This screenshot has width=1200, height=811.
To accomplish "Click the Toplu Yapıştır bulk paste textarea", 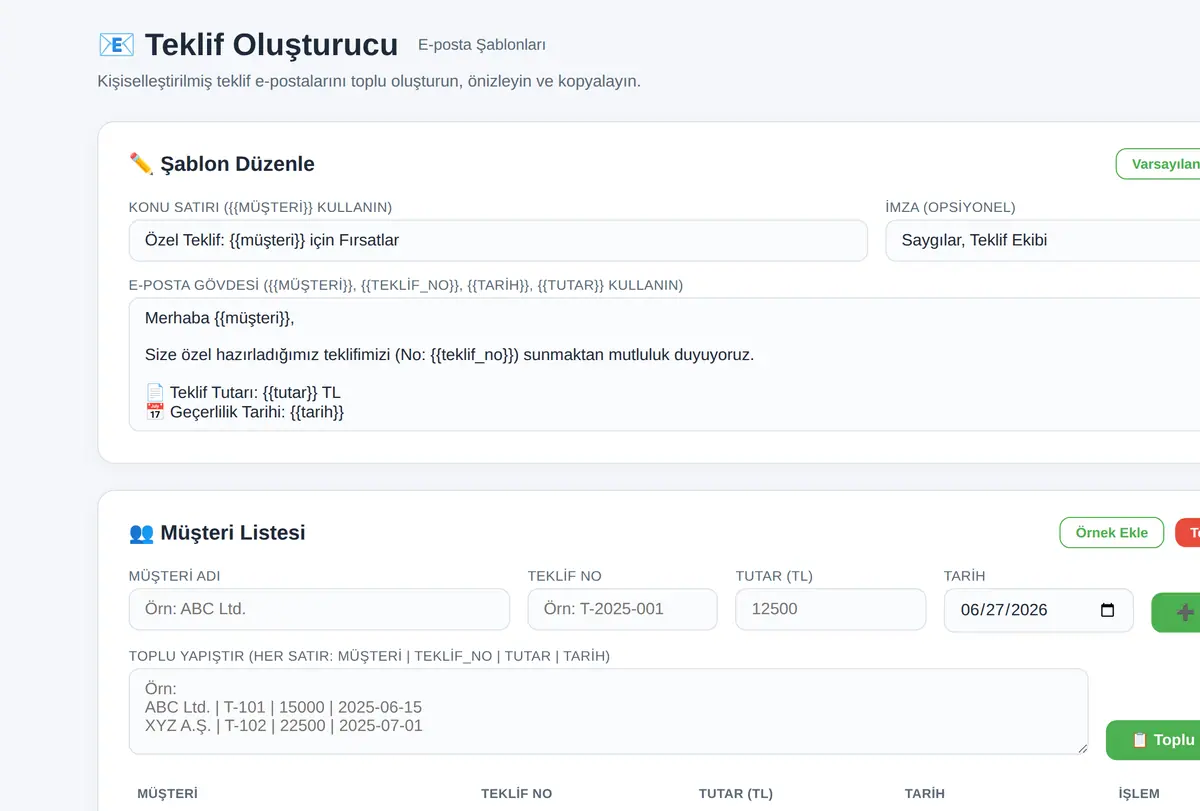I will coord(608,711).
